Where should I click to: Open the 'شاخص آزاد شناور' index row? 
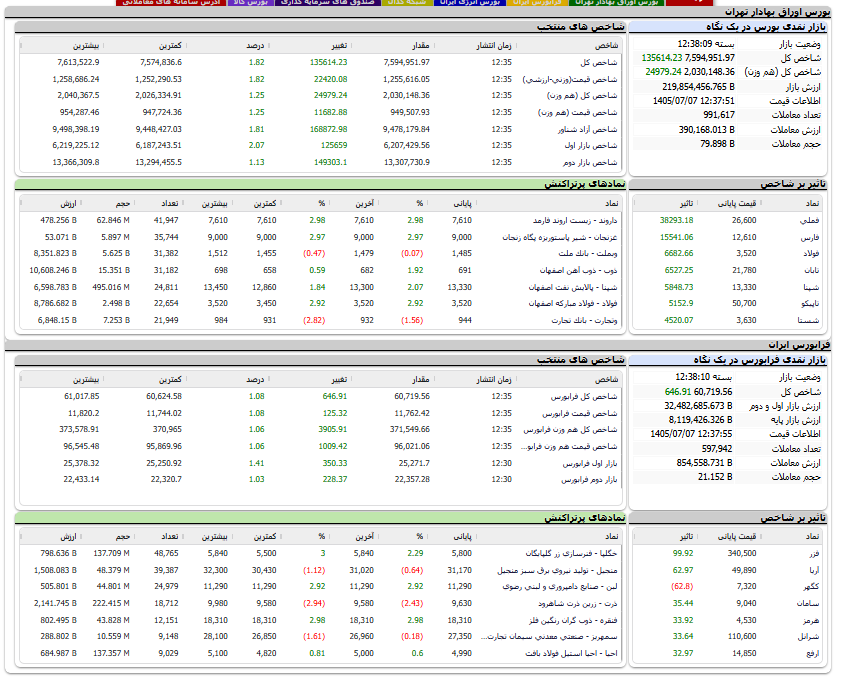[321, 129]
